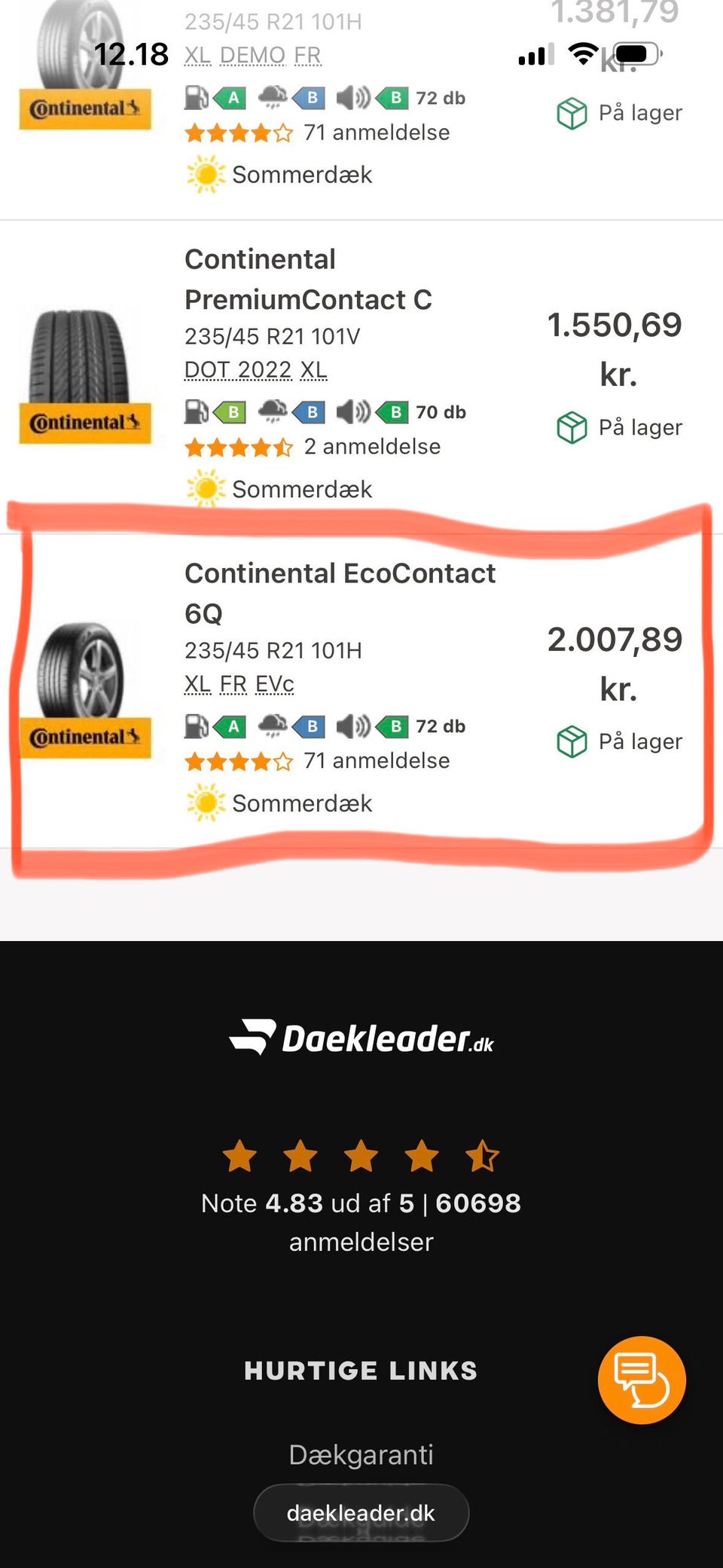The image size is (723, 1568).
Task: Tap the DEMO label on top tire
Action: (x=252, y=56)
